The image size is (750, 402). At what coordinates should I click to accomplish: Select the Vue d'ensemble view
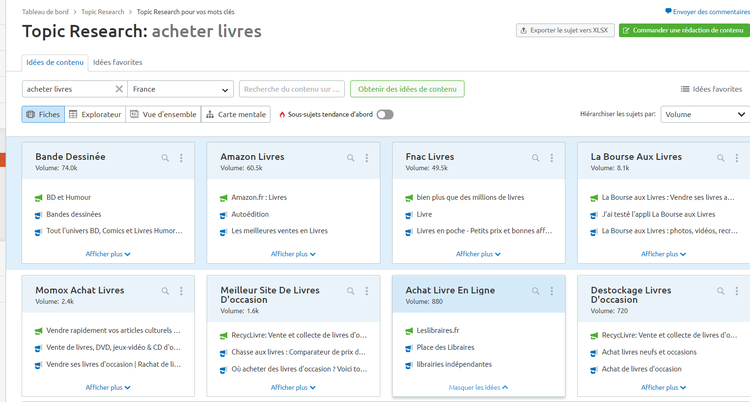coord(164,114)
